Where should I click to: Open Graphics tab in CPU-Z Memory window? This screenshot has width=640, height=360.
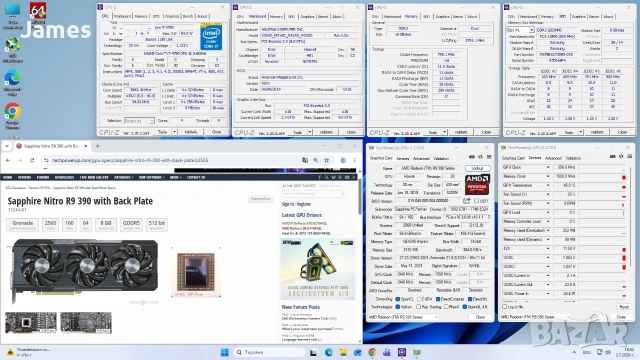point(442,17)
